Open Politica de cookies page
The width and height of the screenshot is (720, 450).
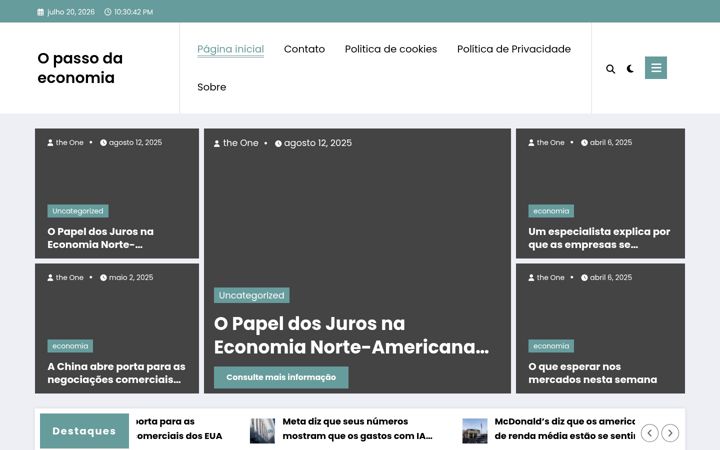tap(391, 49)
